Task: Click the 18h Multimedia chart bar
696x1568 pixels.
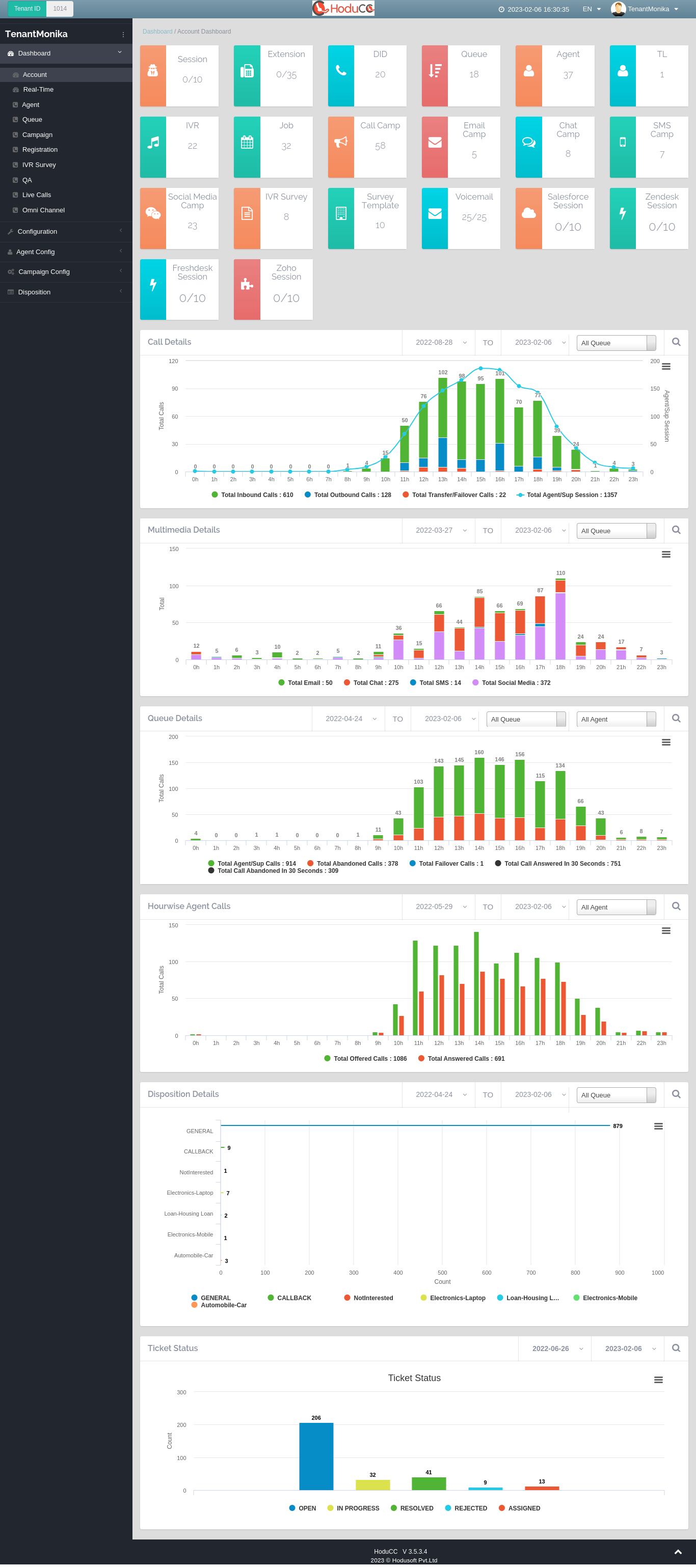Action: pyautogui.click(x=560, y=619)
